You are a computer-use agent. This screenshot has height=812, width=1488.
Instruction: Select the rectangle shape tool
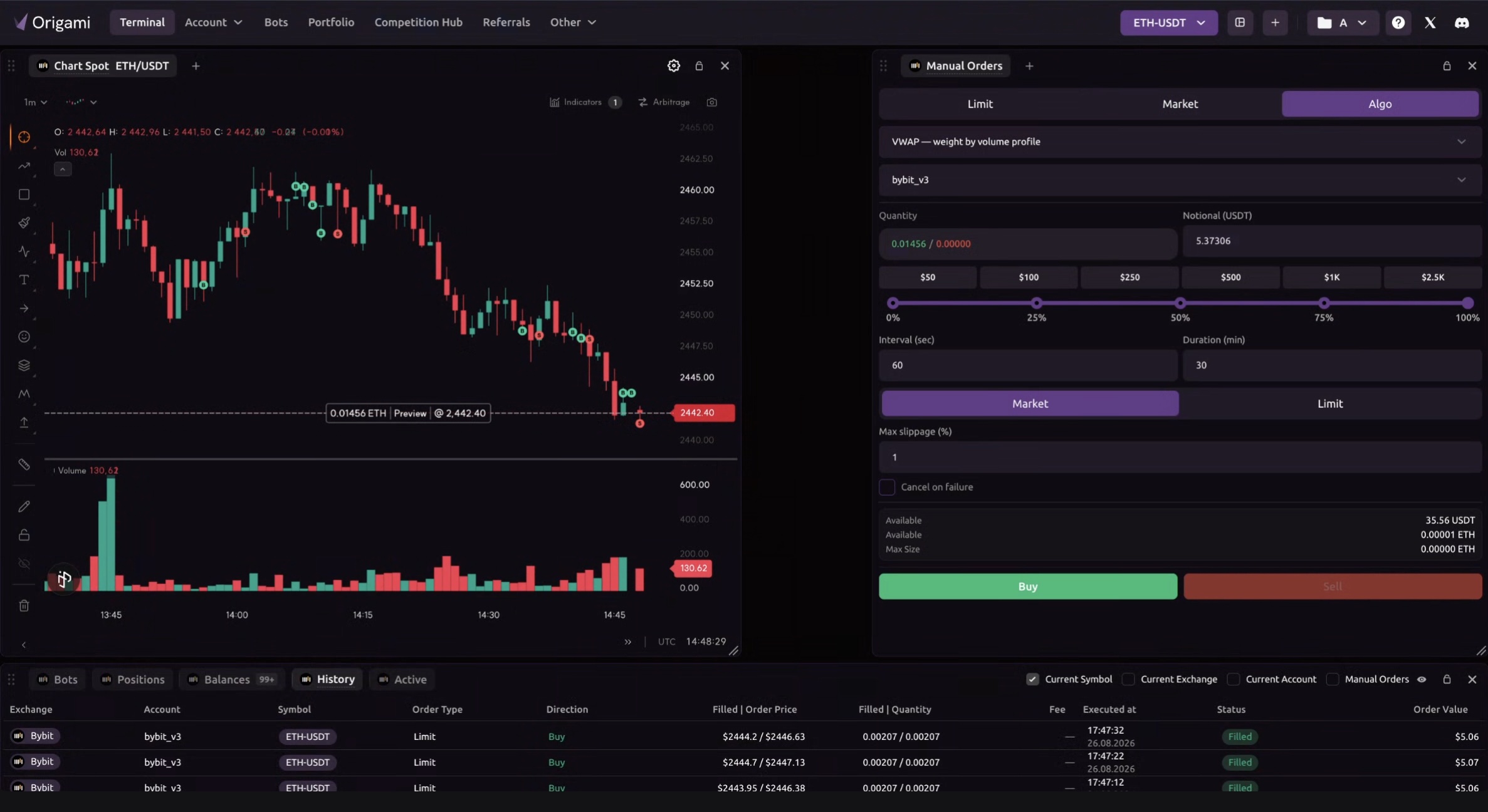click(x=24, y=194)
